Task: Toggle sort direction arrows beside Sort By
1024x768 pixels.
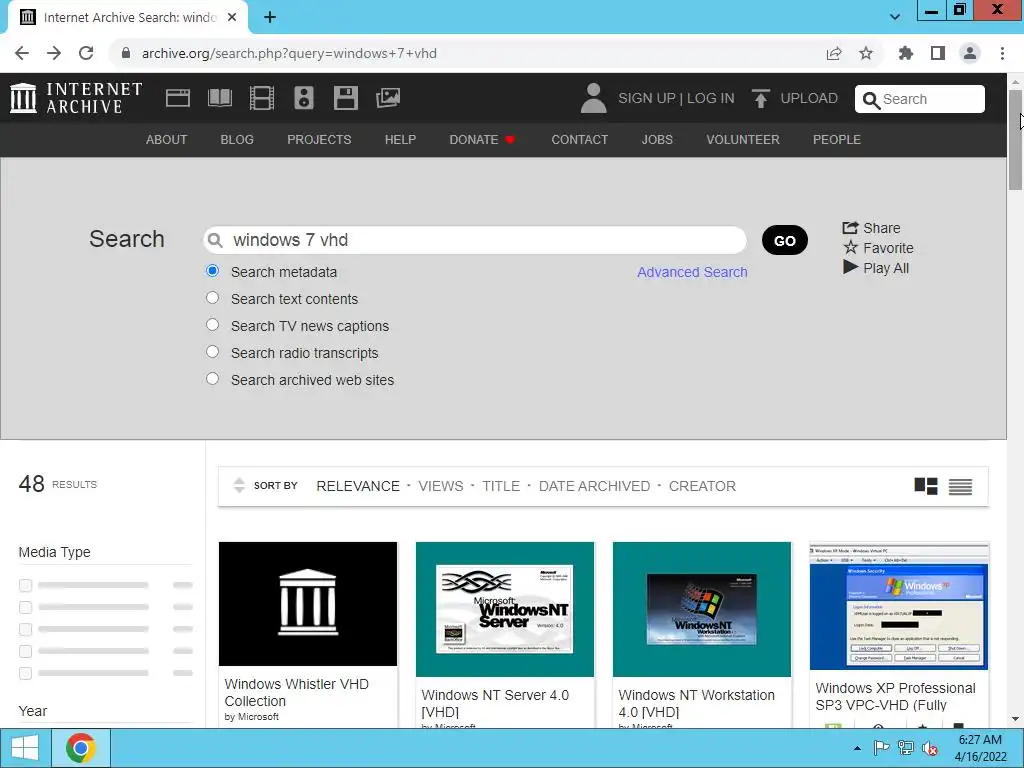Action: (239, 485)
